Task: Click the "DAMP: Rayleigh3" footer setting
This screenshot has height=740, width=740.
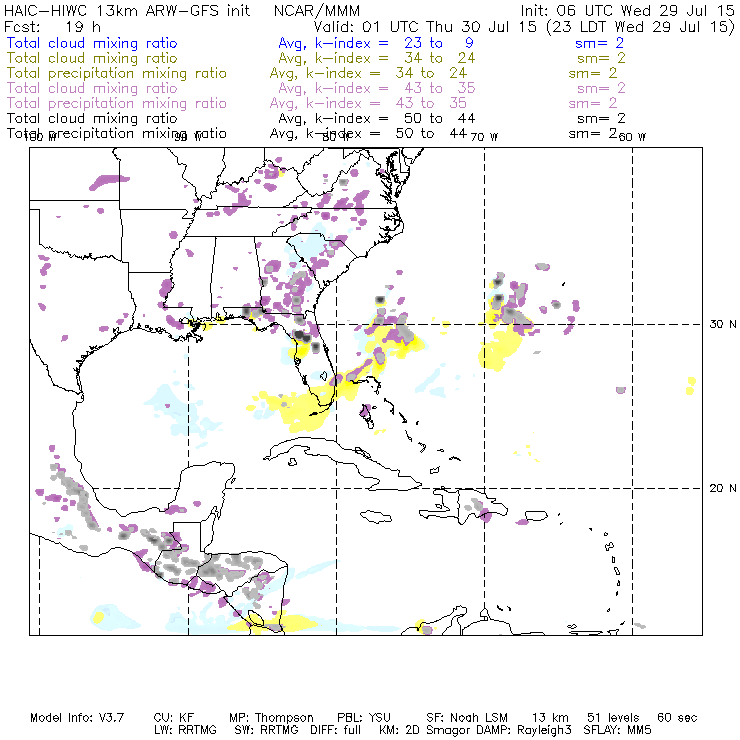Action: click(x=524, y=730)
